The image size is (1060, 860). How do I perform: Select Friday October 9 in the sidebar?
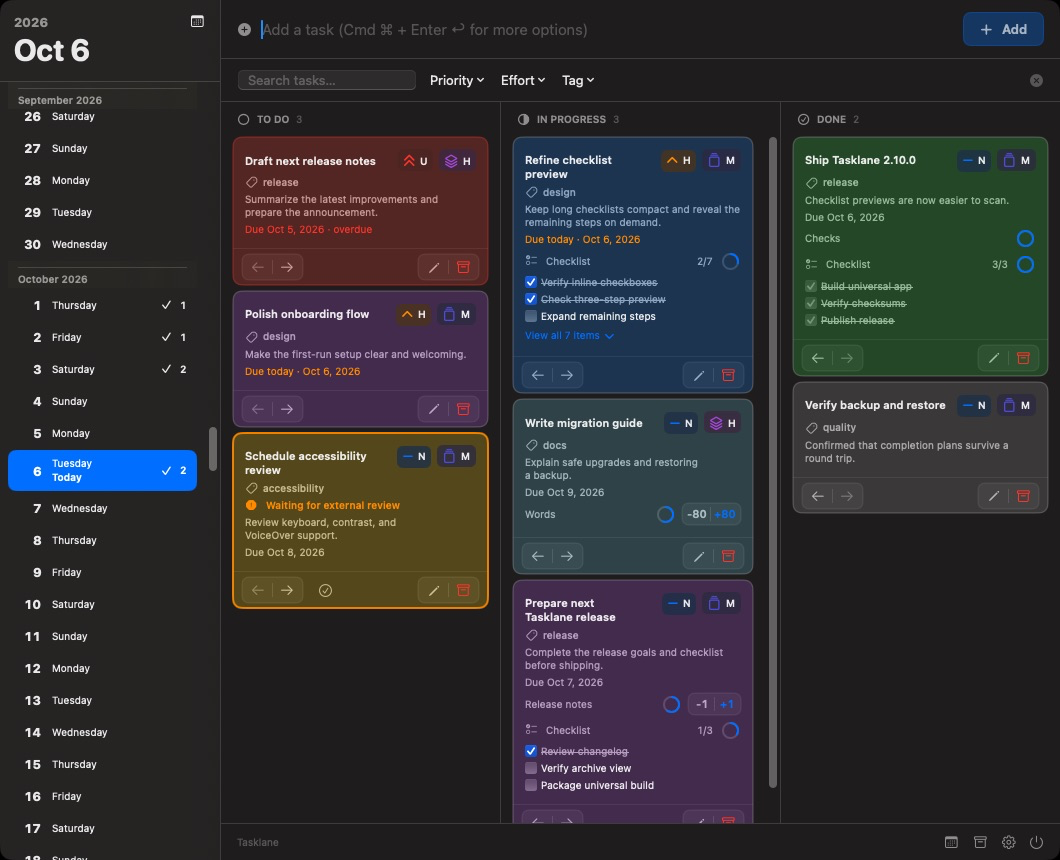click(x=103, y=573)
